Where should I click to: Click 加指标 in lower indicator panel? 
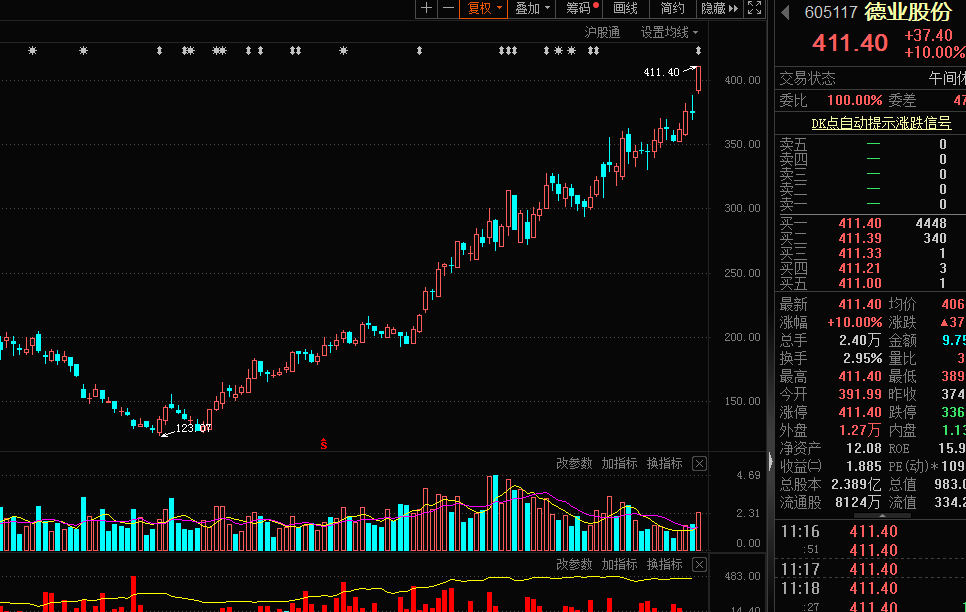tap(619, 565)
